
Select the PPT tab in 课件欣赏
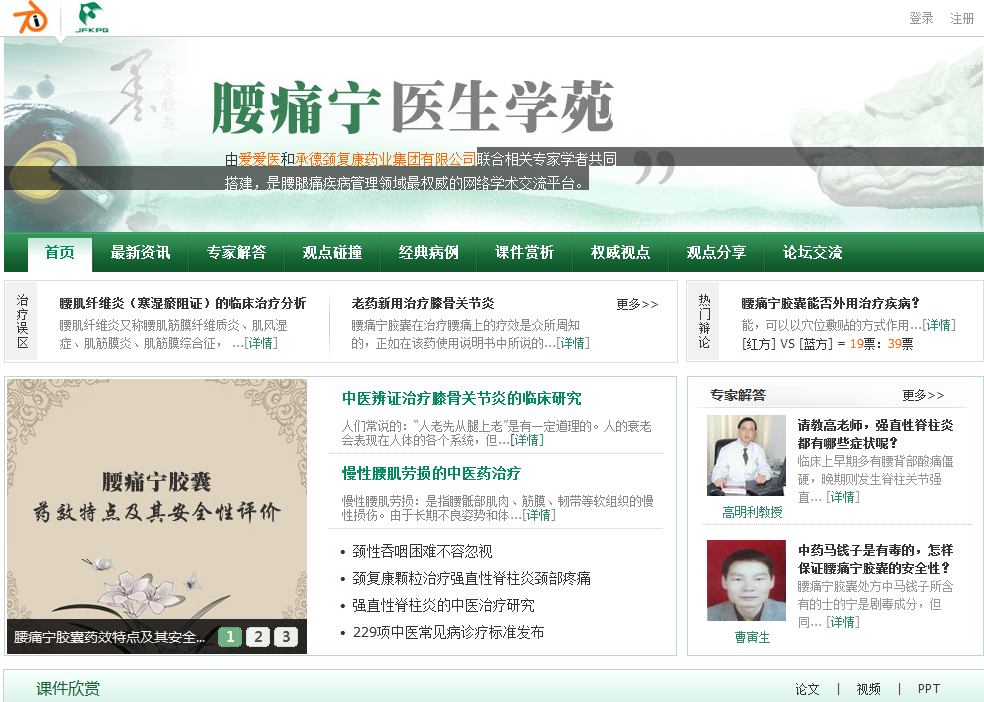coord(929,689)
